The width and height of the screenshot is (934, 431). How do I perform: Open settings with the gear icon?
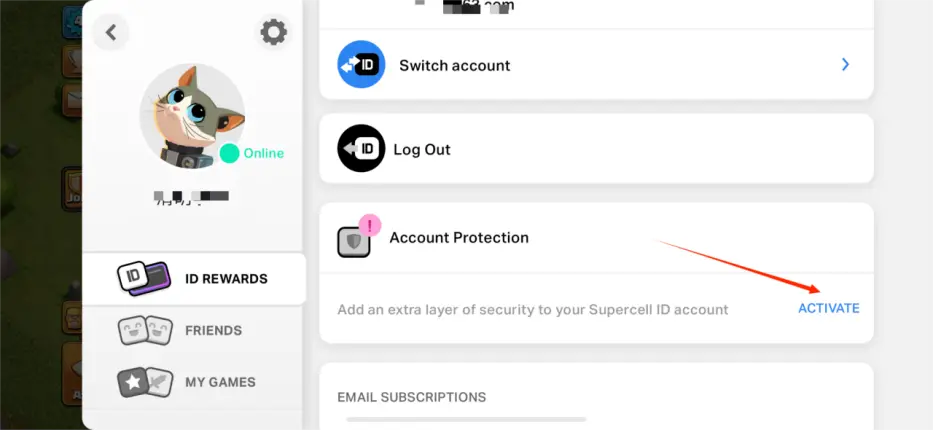pos(273,32)
